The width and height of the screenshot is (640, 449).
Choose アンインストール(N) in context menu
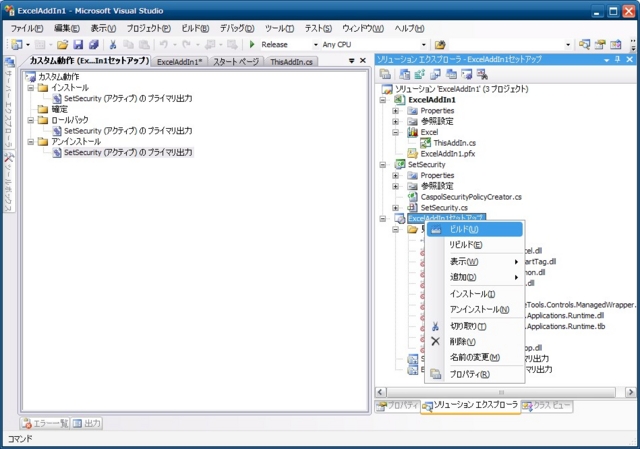point(475,309)
